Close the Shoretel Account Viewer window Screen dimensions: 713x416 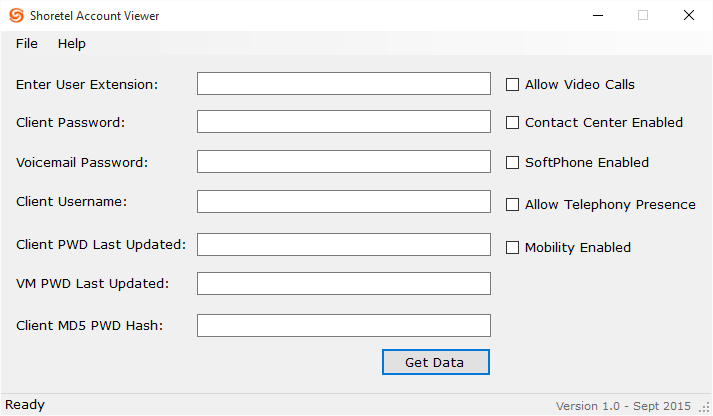[689, 16]
